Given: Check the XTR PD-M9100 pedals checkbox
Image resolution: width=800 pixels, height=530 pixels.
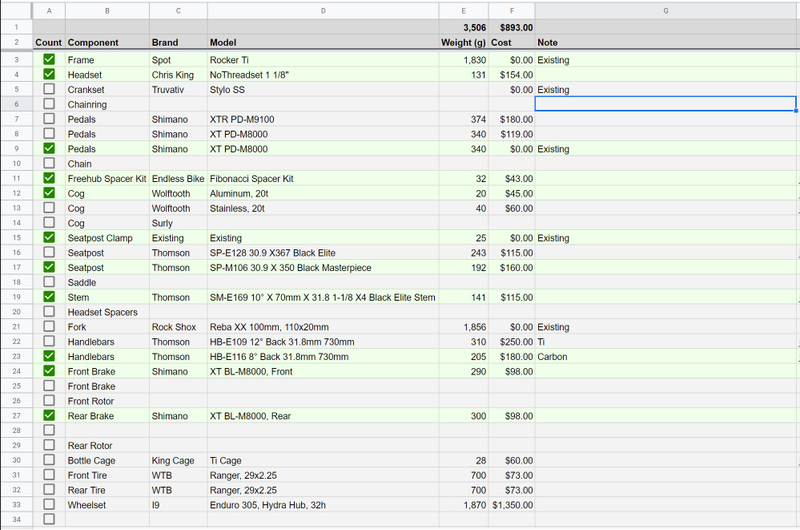Looking at the screenshot, I should (49, 118).
